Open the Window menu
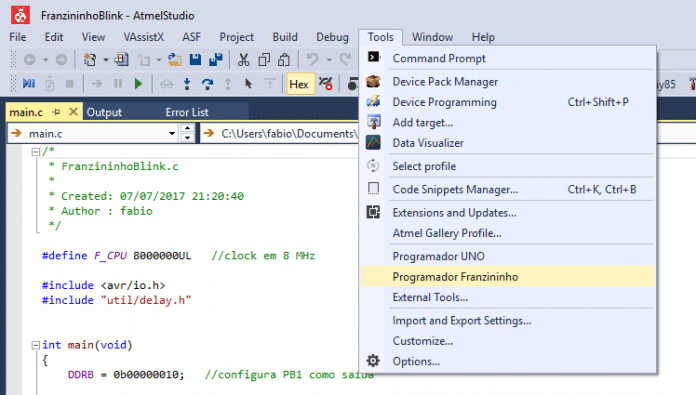 click(x=432, y=37)
